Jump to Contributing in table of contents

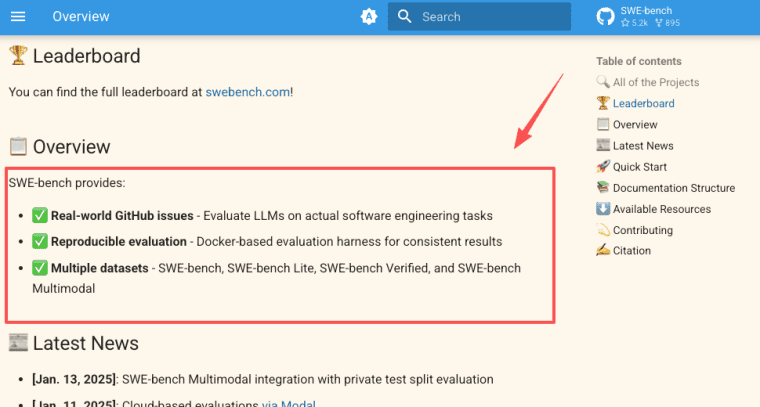tap(643, 230)
